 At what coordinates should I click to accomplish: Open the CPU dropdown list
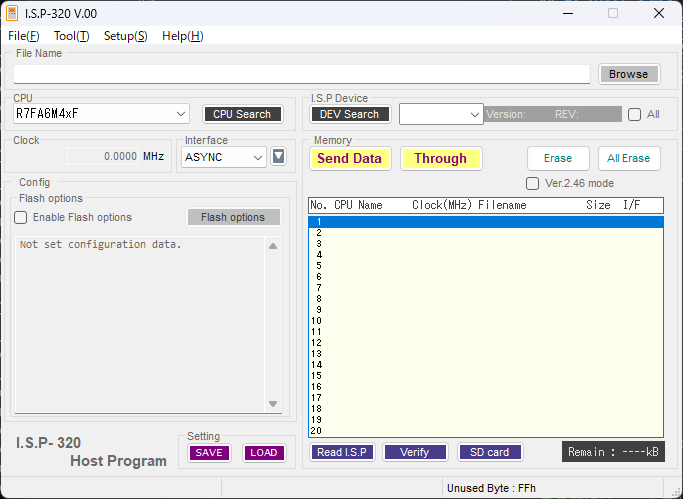click(180, 114)
